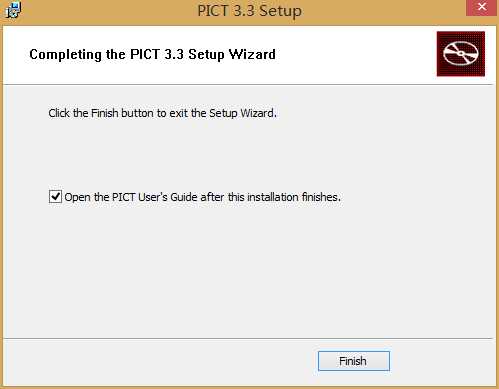The width and height of the screenshot is (499, 389).
Task: Click the word 'Setup' in the window title
Action: pyautogui.click(x=281, y=11)
